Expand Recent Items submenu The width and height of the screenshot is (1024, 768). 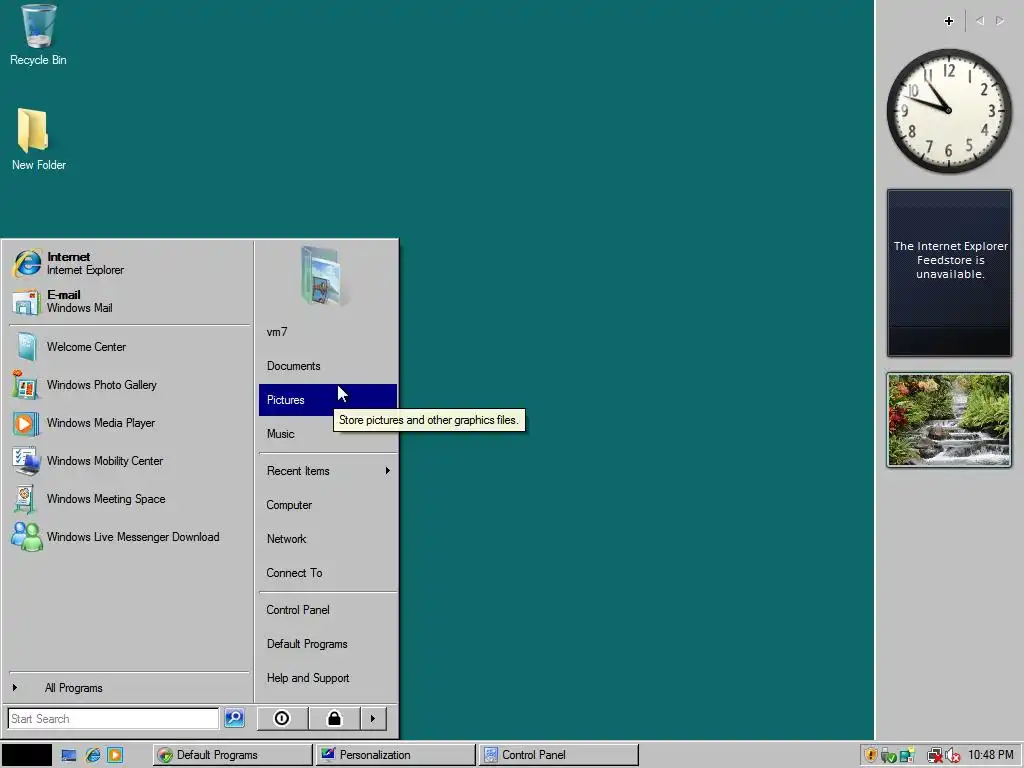click(328, 471)
